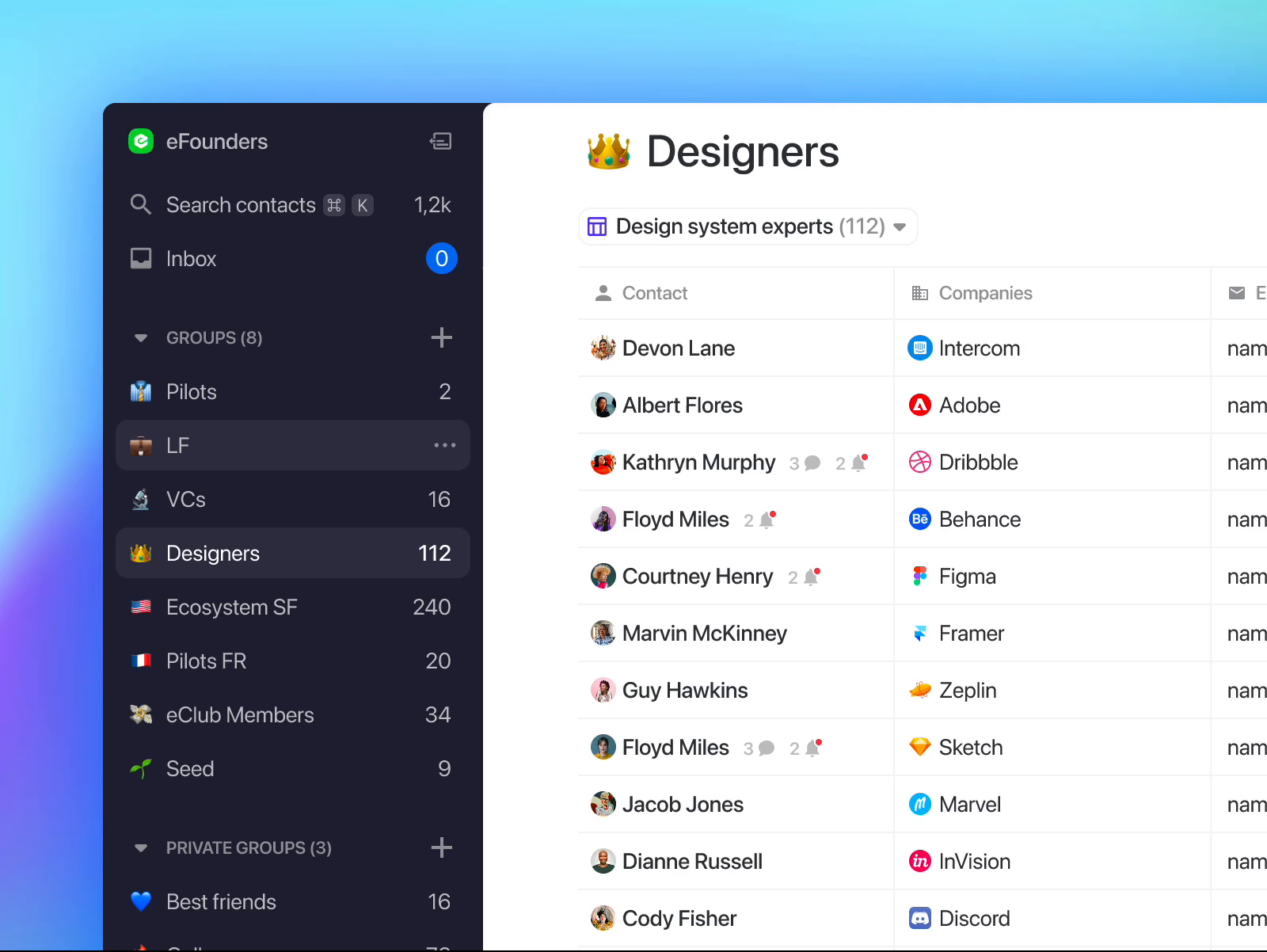The image size is (1267, 952).
Task: Add a new group with the plus icon
Action: [x=442, y=337]
